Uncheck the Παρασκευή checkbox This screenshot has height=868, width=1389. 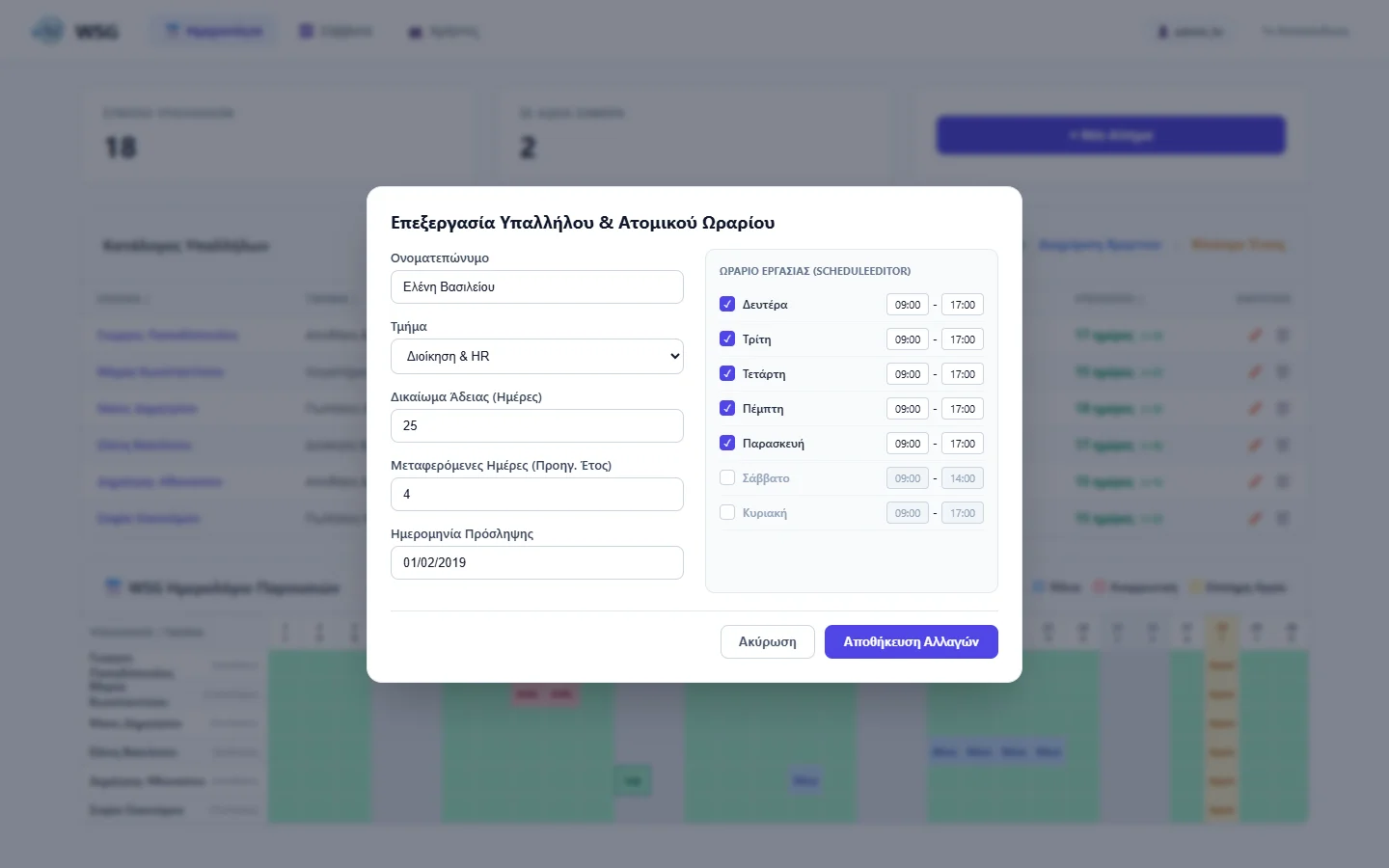[727, 443]
